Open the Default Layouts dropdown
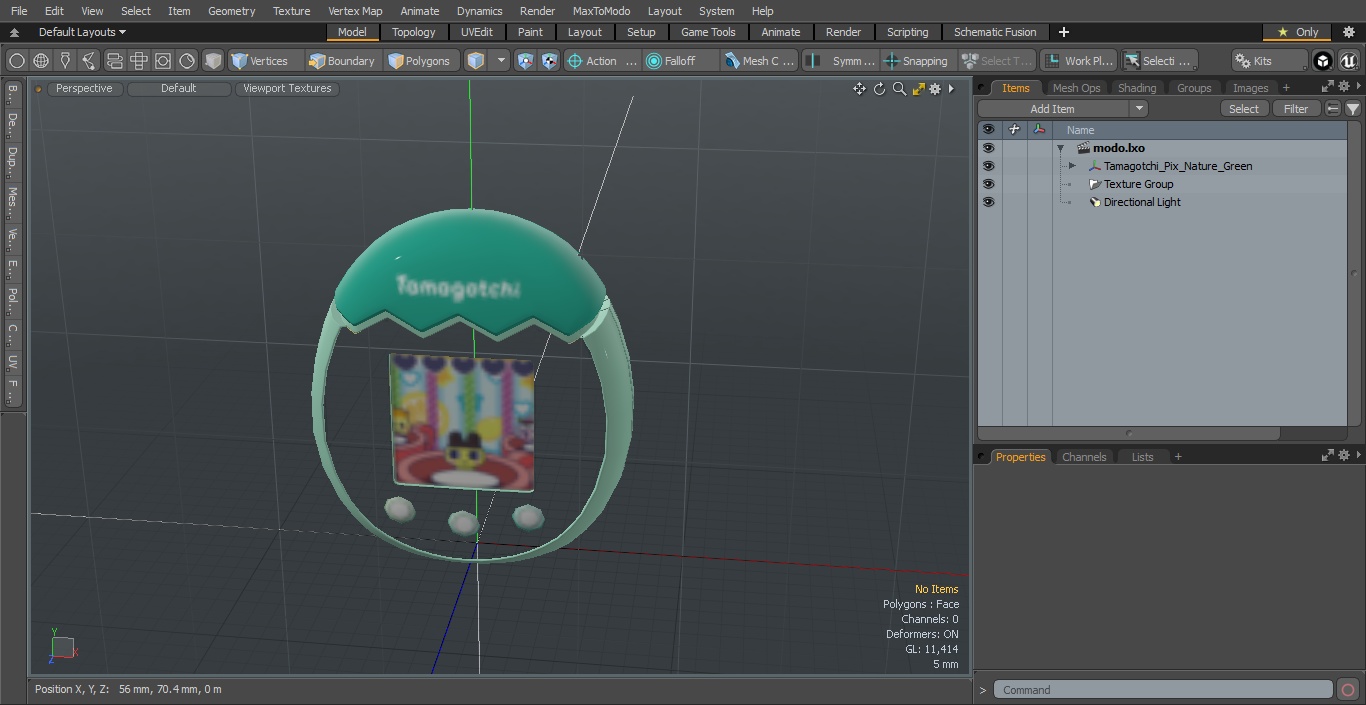1366x705 pixels. 82,32
